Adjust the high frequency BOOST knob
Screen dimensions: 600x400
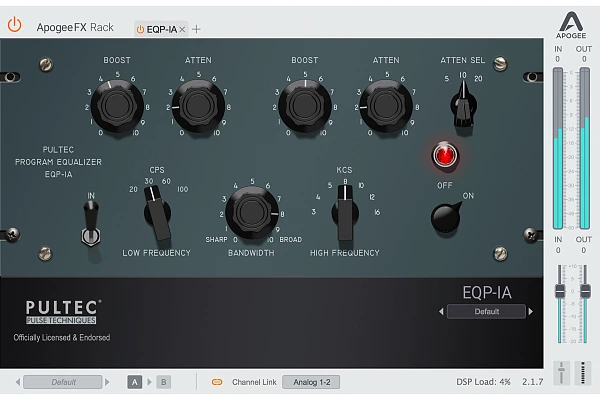(x=305, y=106)
